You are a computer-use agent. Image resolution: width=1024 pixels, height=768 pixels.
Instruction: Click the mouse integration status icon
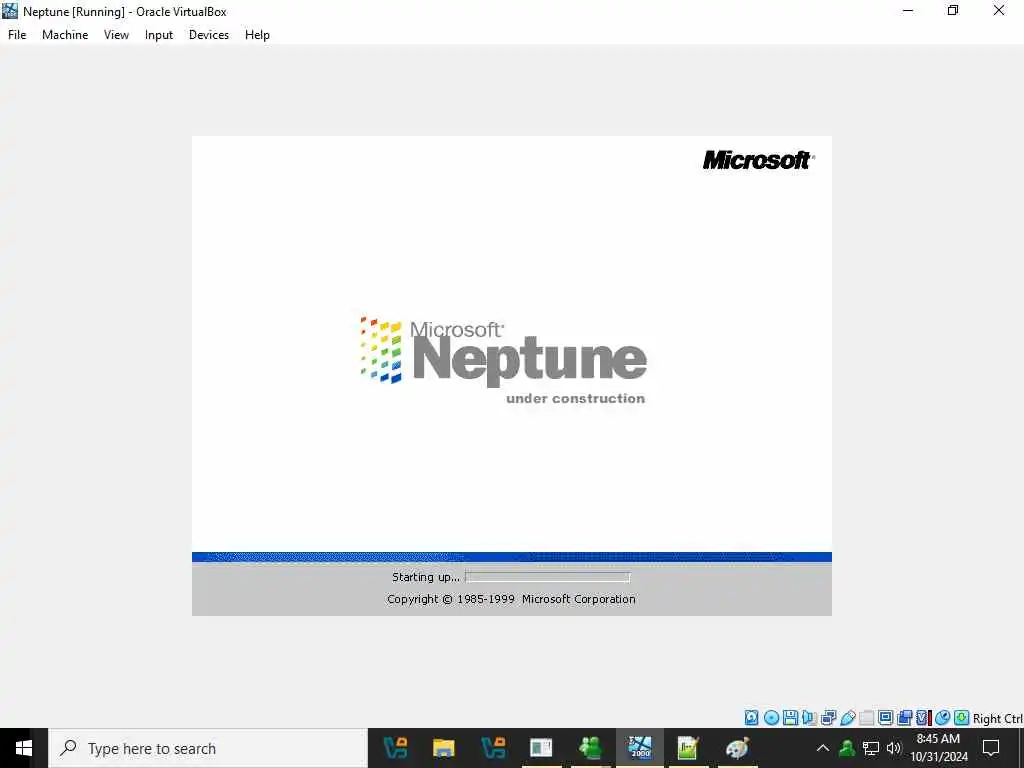[x=942, y=718]
